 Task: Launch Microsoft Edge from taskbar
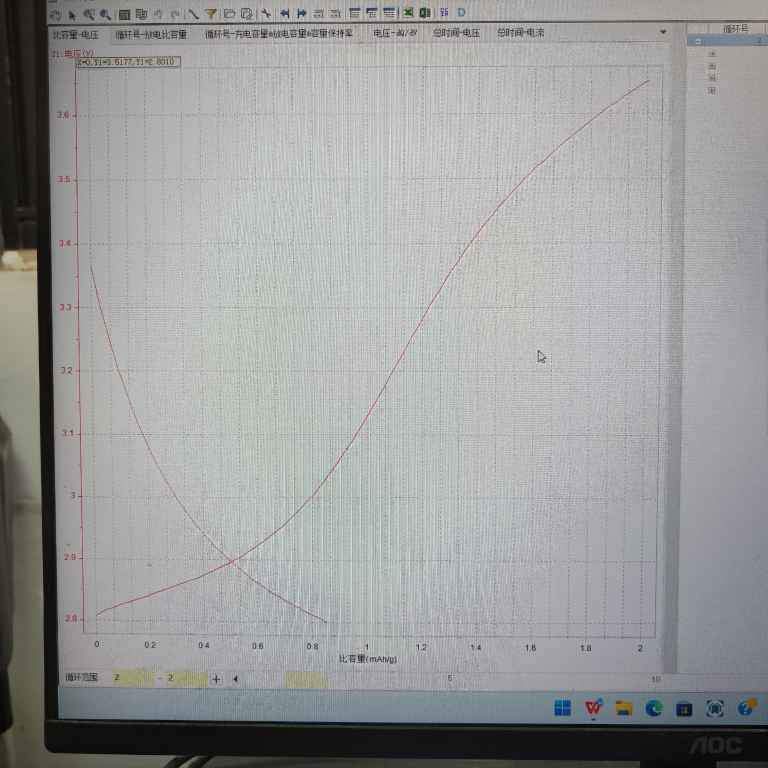click(653, 708)
